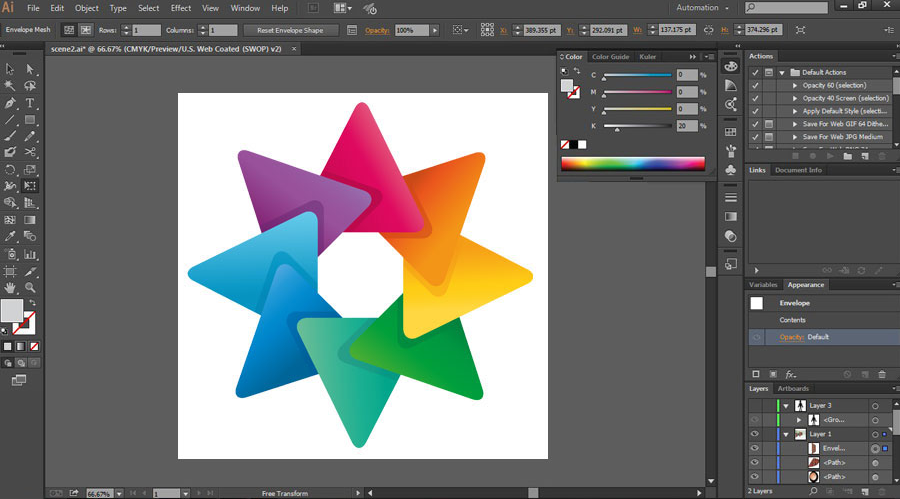Pick the Magic Wand tool

click(x=10, y=86)
